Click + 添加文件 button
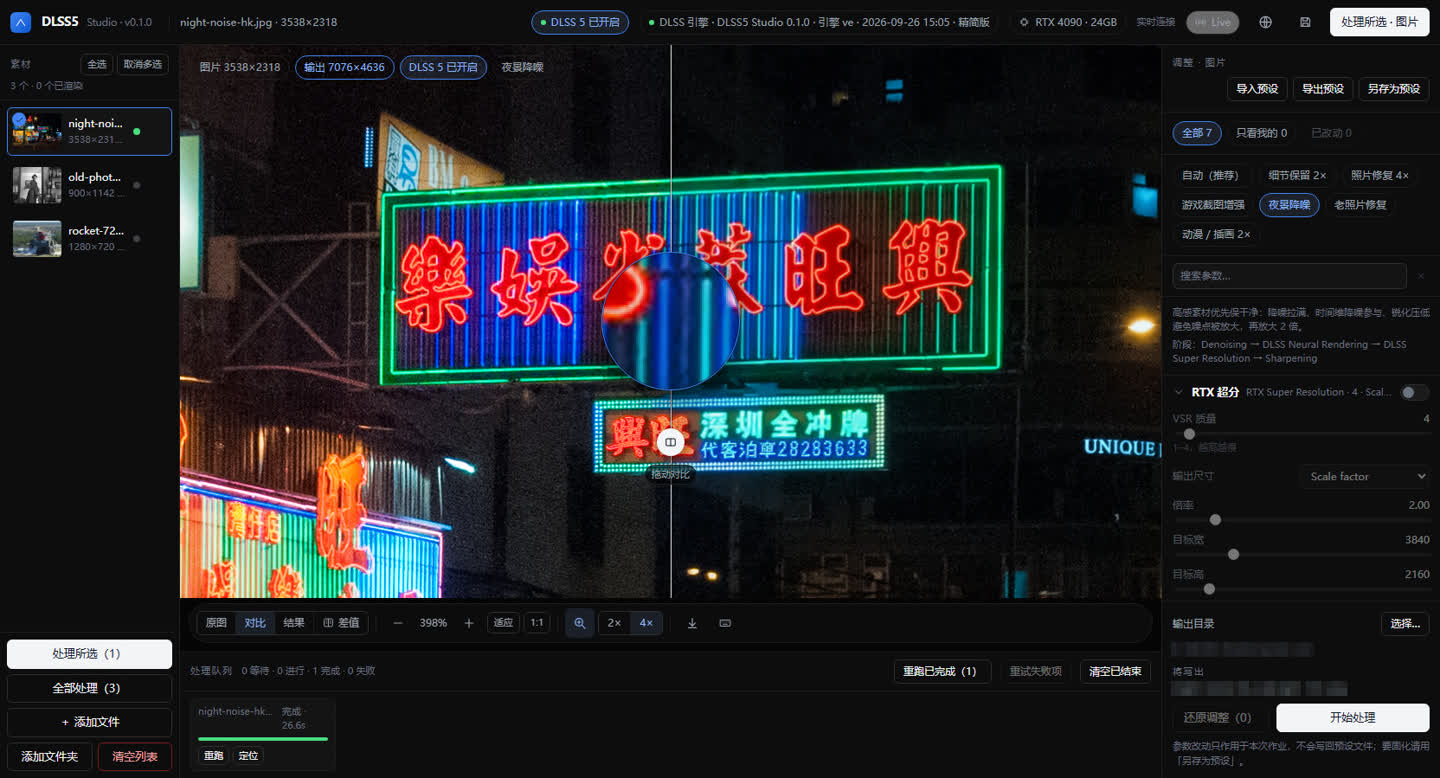Image resolution: width=1440 pixels, height=778 pixels. point(89,722)
